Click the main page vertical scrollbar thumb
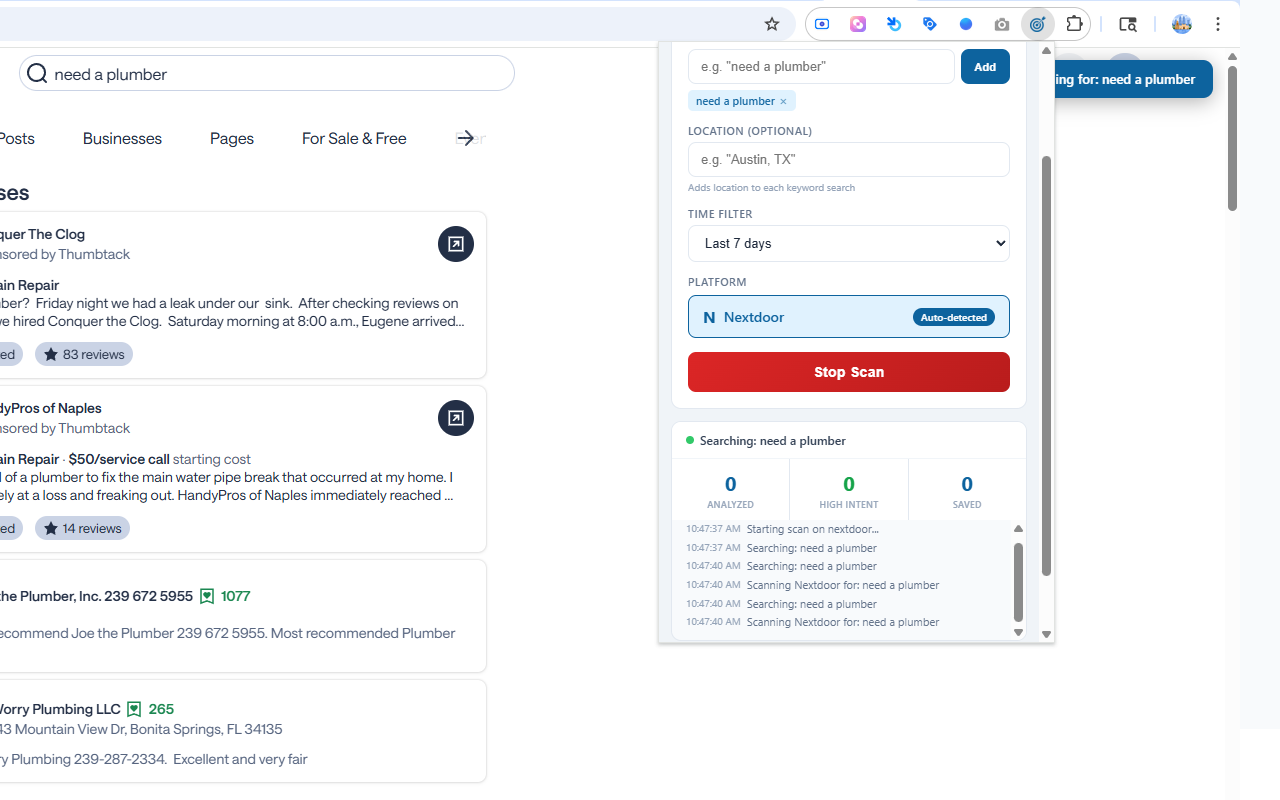The height and width of the screenshot is (800, 1280). [x=1233, y=138]
